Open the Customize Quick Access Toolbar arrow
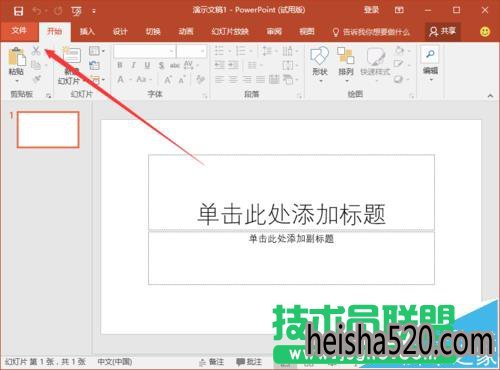 pyautogui.click(x=94, y=12)
